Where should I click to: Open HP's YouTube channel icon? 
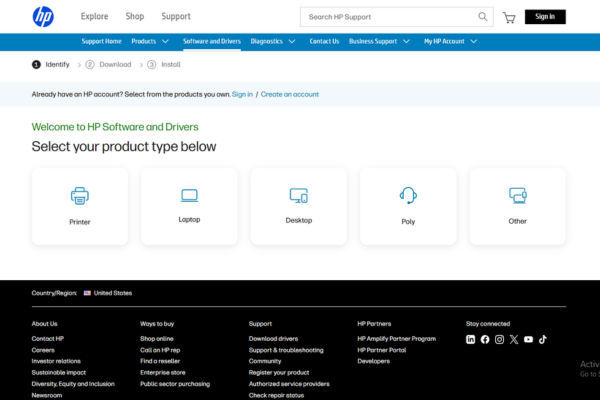(x=528, y=340)
